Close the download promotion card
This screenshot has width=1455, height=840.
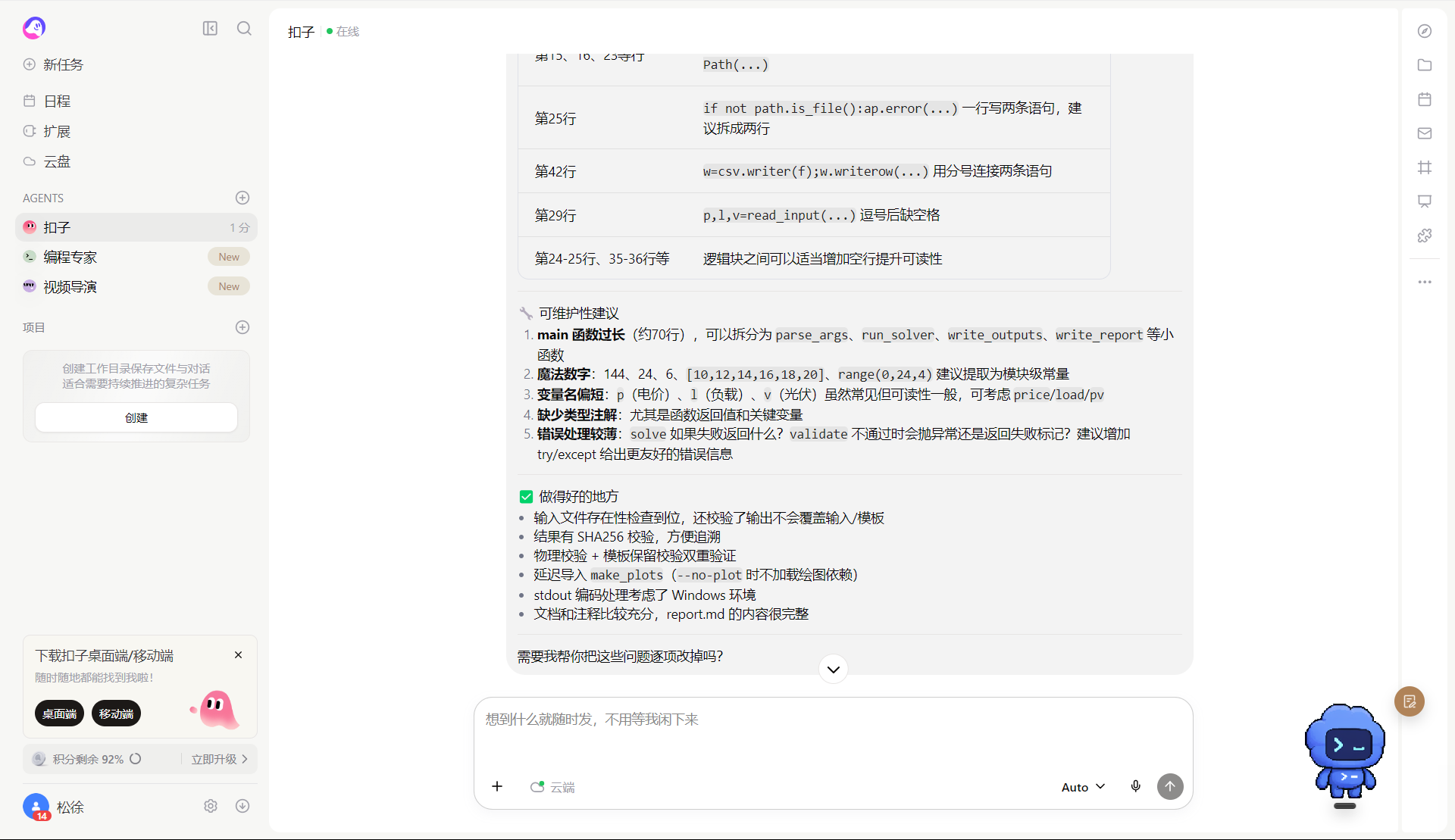(x=238, y=655)
